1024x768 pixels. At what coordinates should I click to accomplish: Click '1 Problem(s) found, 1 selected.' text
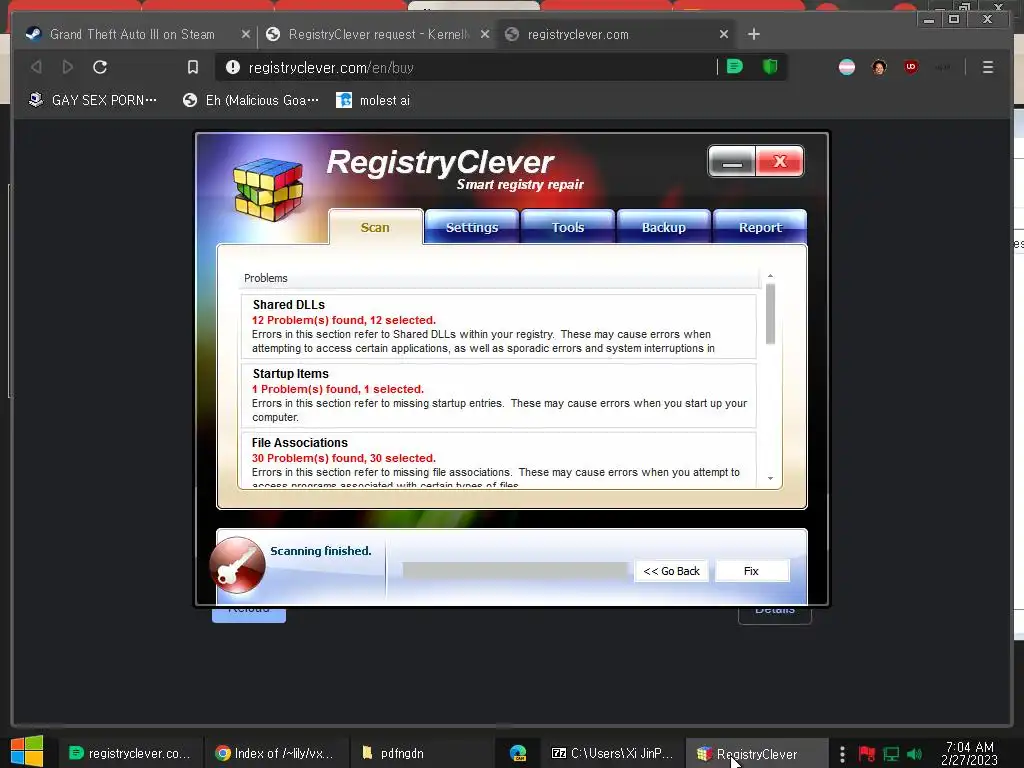[x=338, y=389]
